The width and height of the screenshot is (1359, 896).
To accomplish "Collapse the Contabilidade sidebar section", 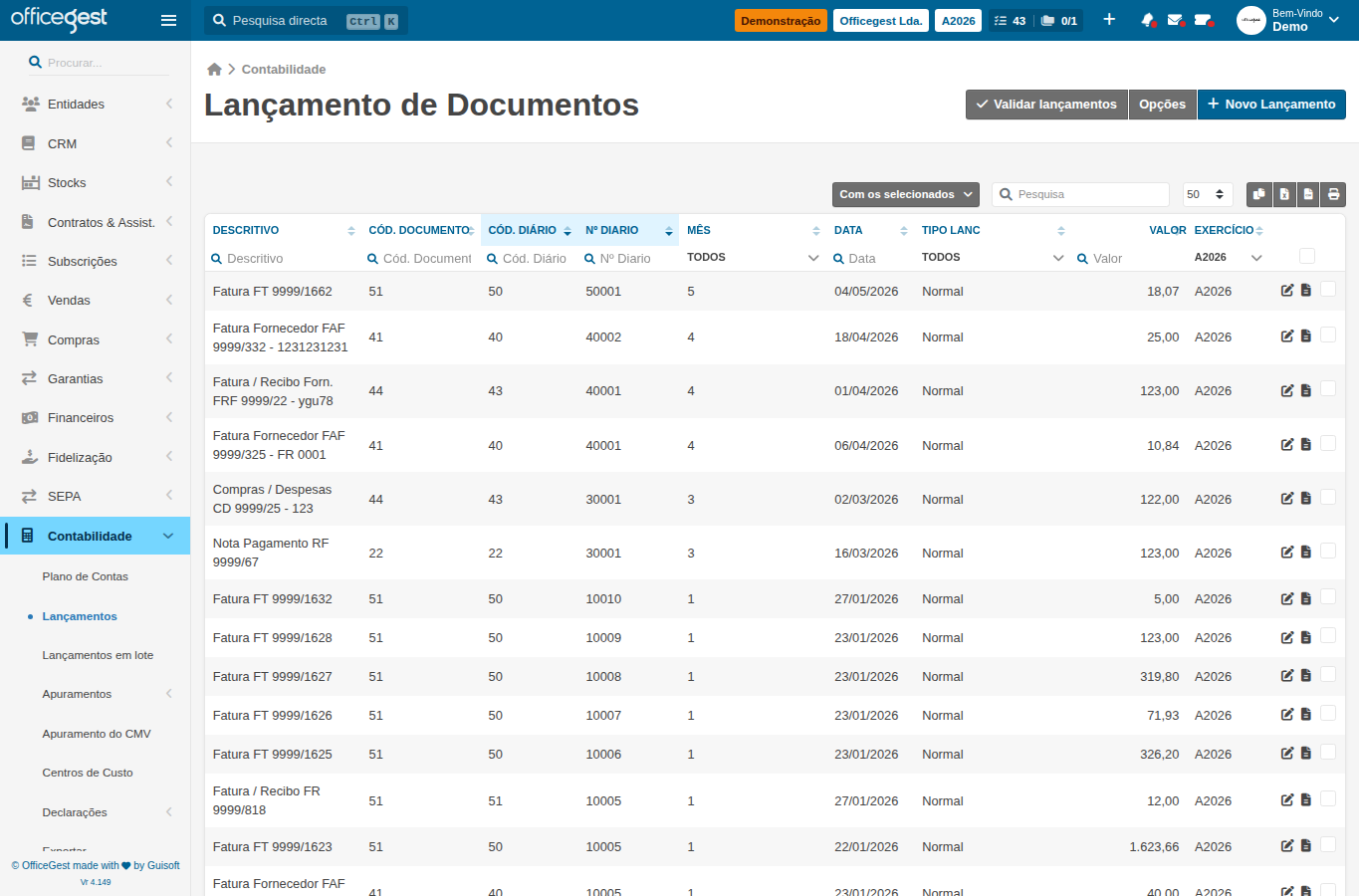I will (96, 536).
